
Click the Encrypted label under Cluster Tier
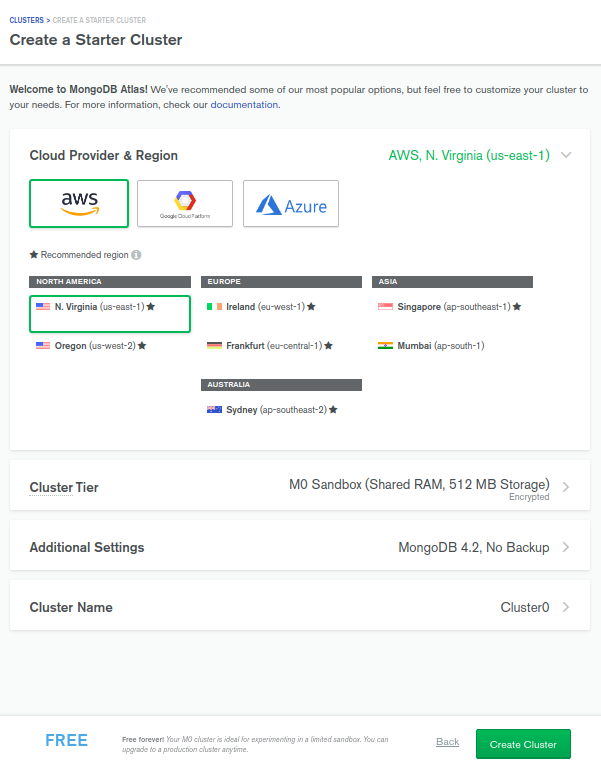click(x=529, y=497)
